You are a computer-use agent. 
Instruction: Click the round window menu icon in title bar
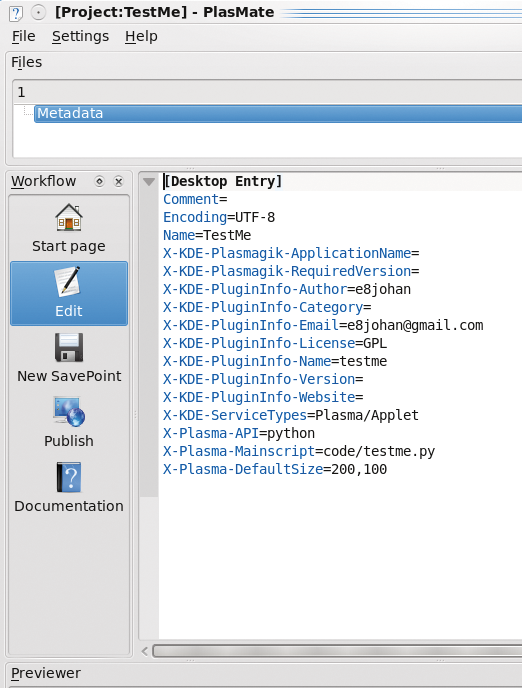tap(39, 13)
